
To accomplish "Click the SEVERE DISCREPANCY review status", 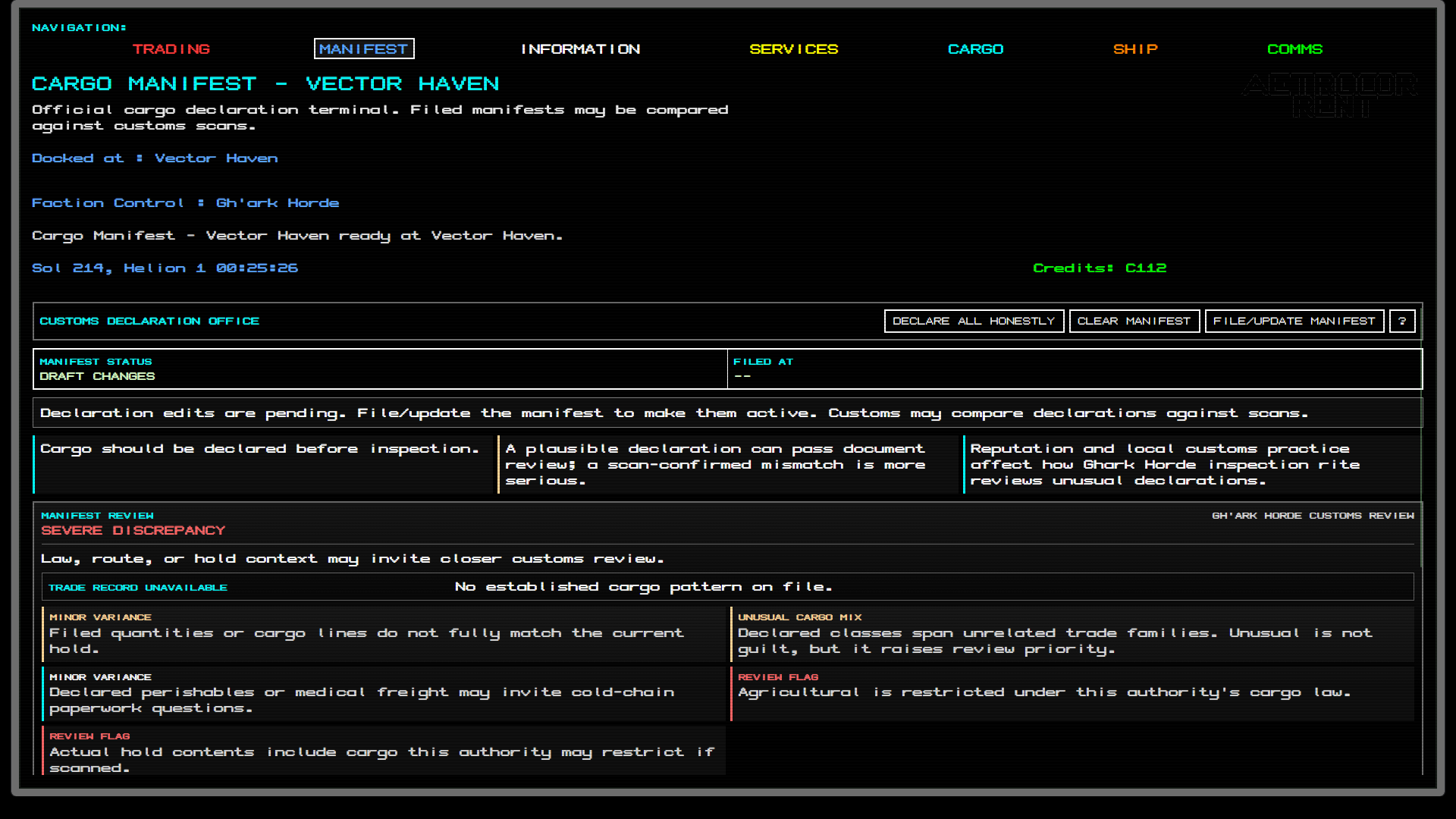I will pos(133,530).
